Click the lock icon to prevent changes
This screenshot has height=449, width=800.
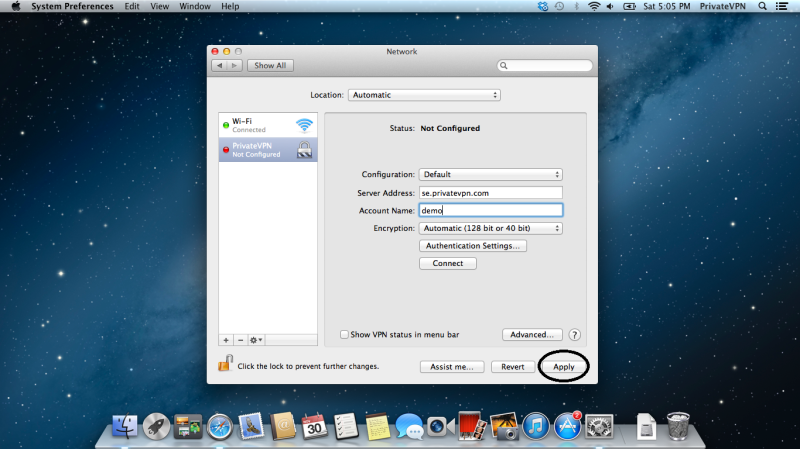(x=225, y=365)
